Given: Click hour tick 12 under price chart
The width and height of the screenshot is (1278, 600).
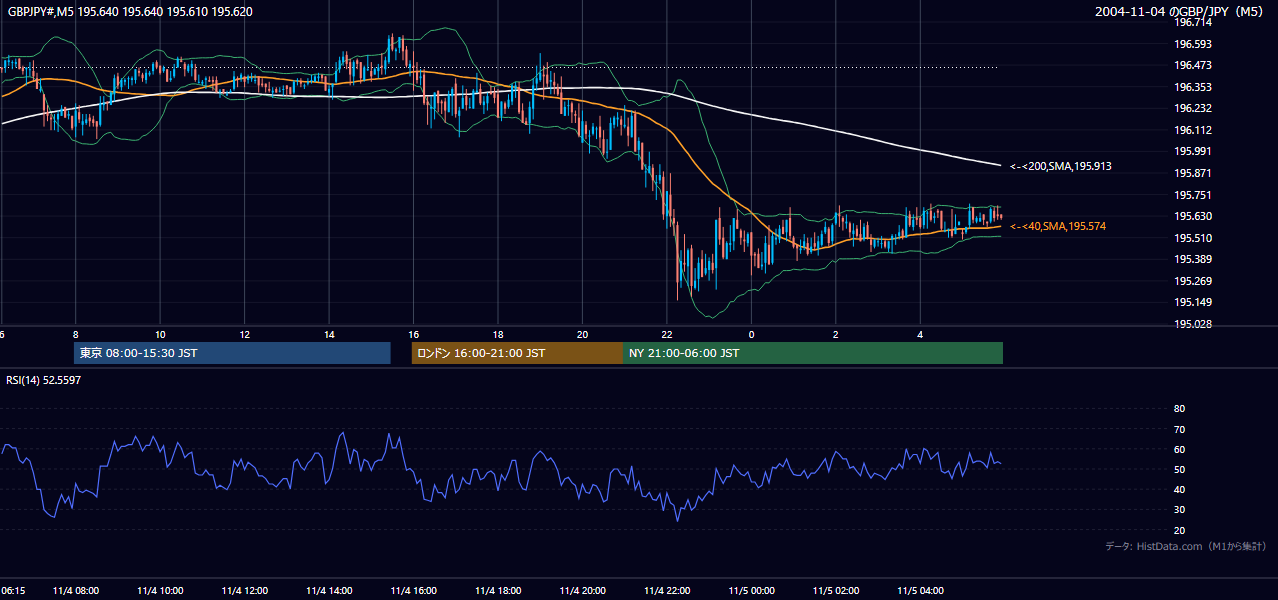Looking at the screenshot, I should pos(245,334).
